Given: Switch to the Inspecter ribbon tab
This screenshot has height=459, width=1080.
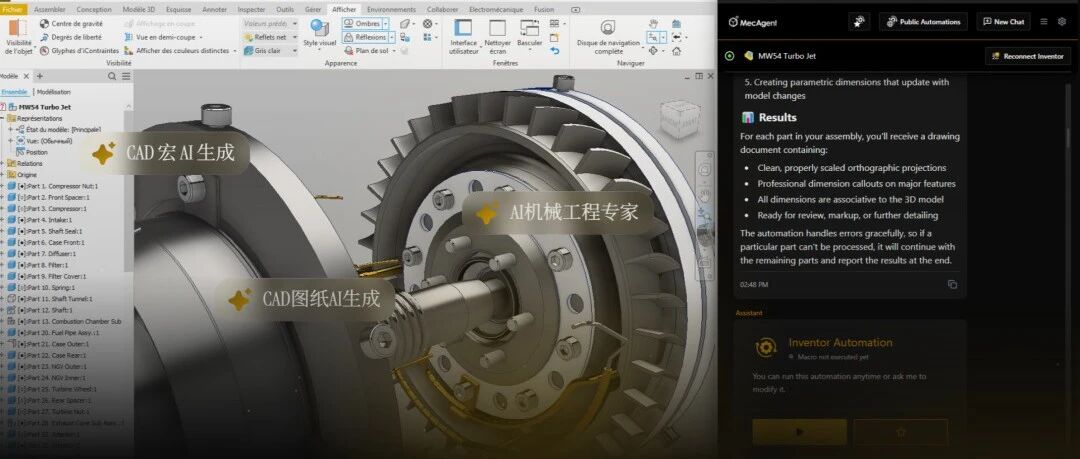Looking at the screenshot, I should point(251,10).
